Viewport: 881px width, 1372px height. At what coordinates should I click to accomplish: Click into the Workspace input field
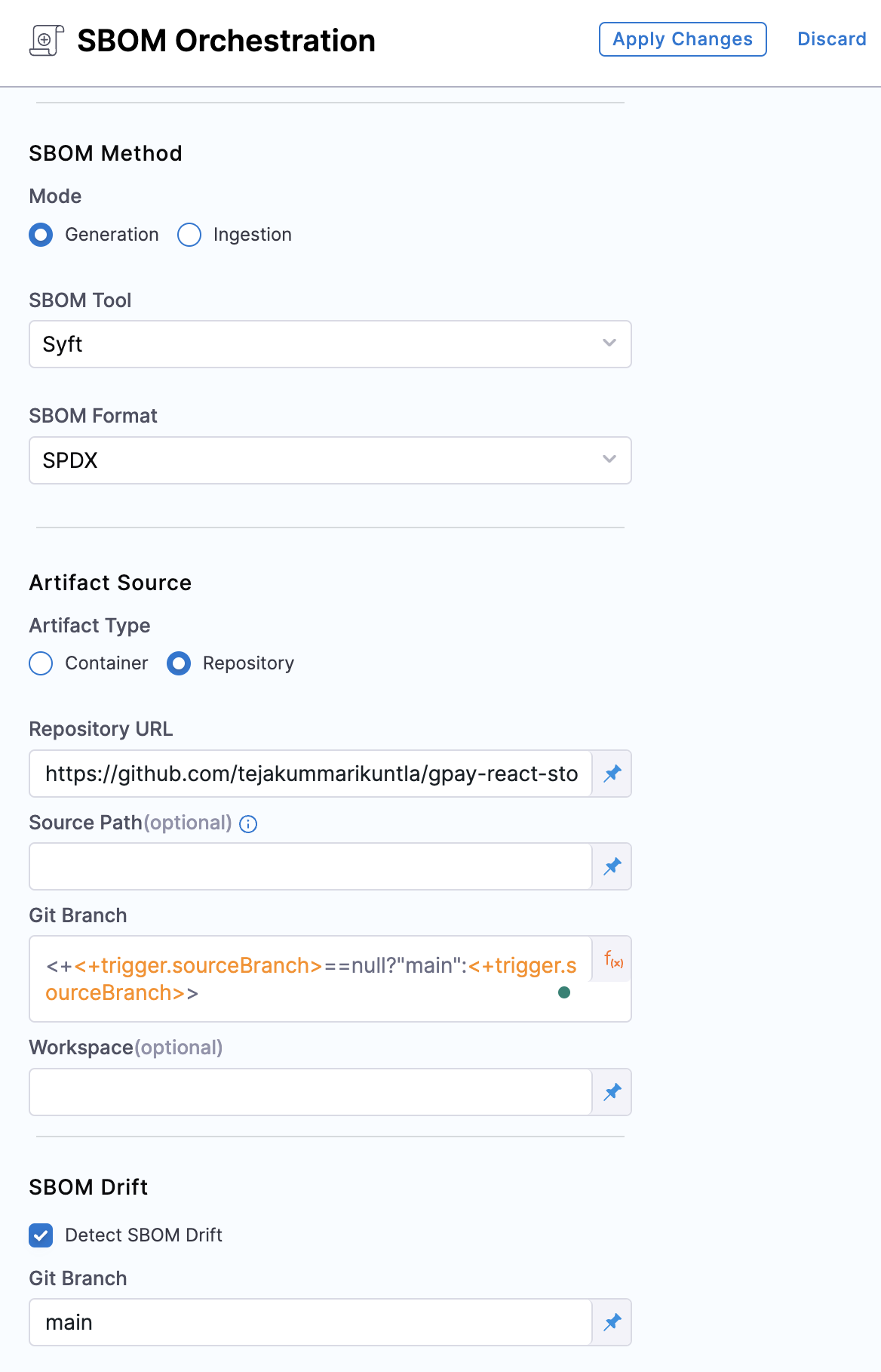point(311,1092)
